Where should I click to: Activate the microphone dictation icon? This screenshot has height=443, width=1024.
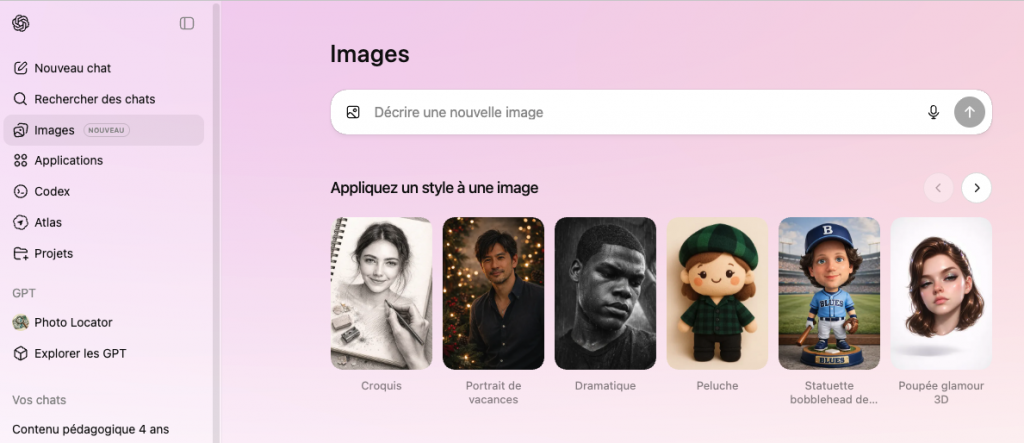[x=933, y=113]
